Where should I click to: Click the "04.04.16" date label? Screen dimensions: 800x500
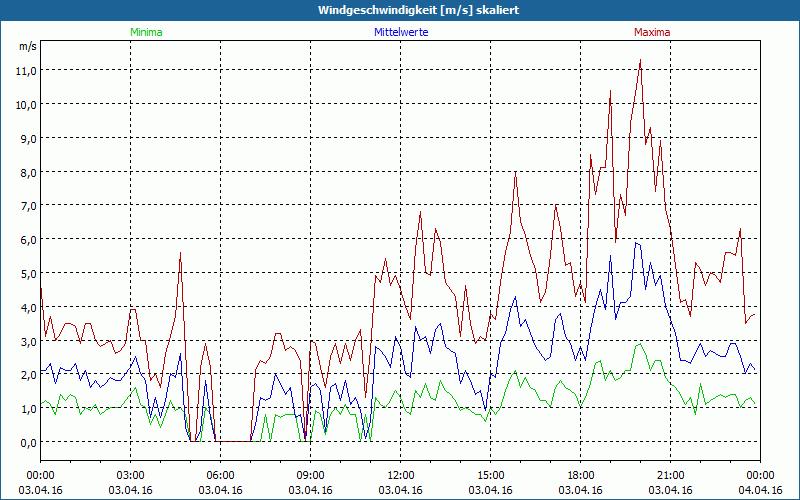coord(760,490)
